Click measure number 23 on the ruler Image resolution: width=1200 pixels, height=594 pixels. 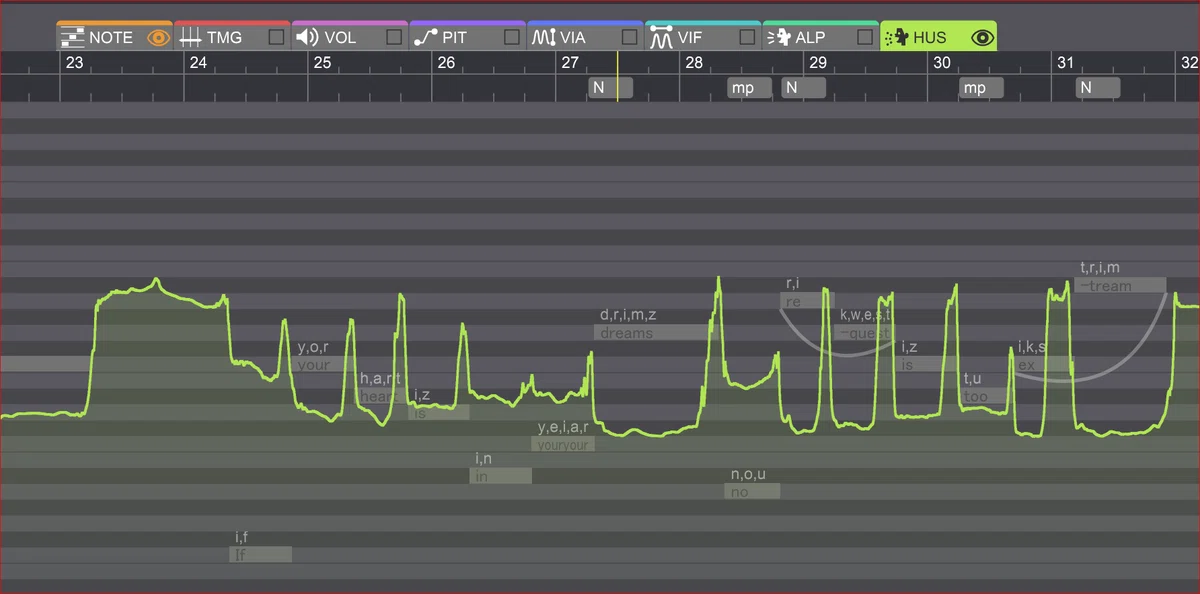pyautogui.click(x=74, y=62)
